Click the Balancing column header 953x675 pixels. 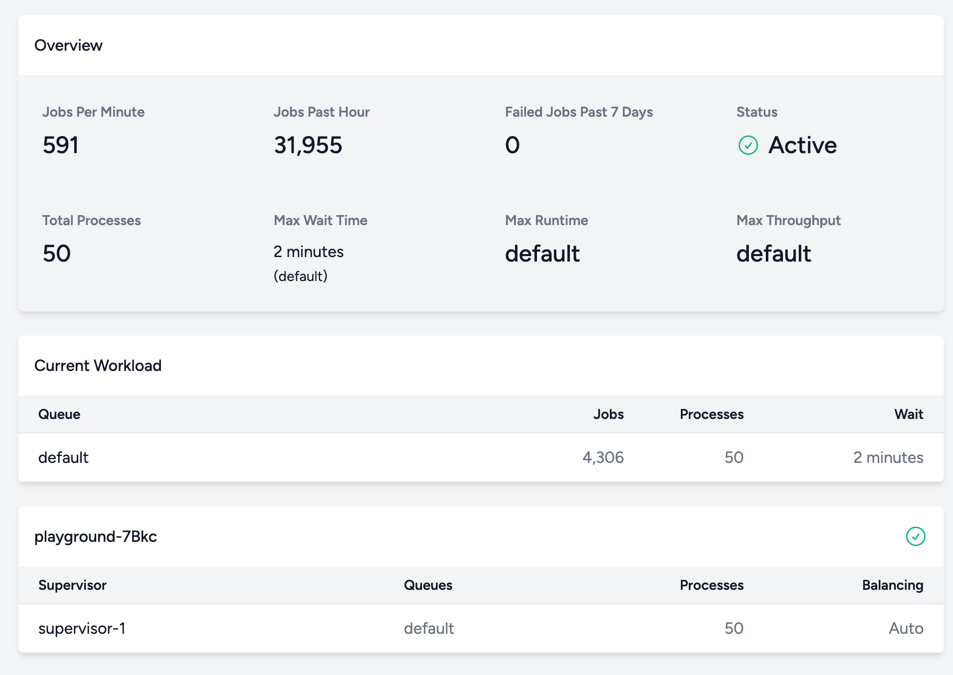(892, 585)
